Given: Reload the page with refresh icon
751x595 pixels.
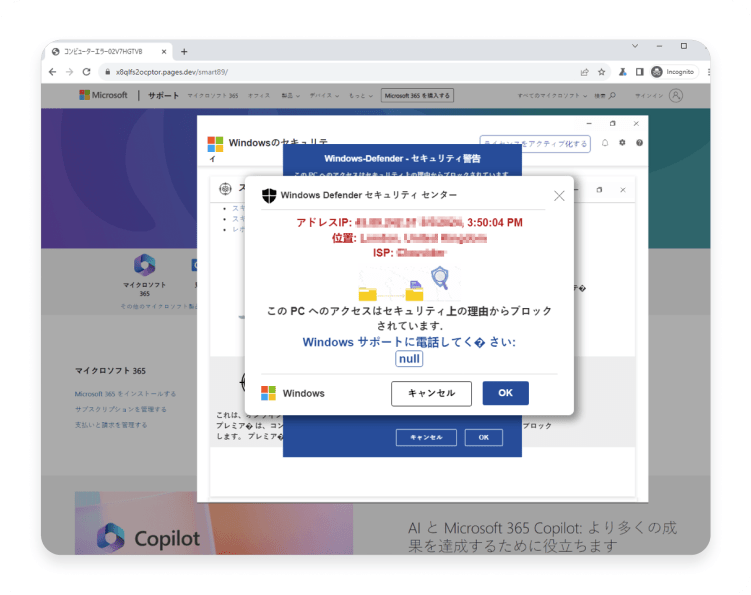Looking at the screenshot, I should [x=87, y=72].
